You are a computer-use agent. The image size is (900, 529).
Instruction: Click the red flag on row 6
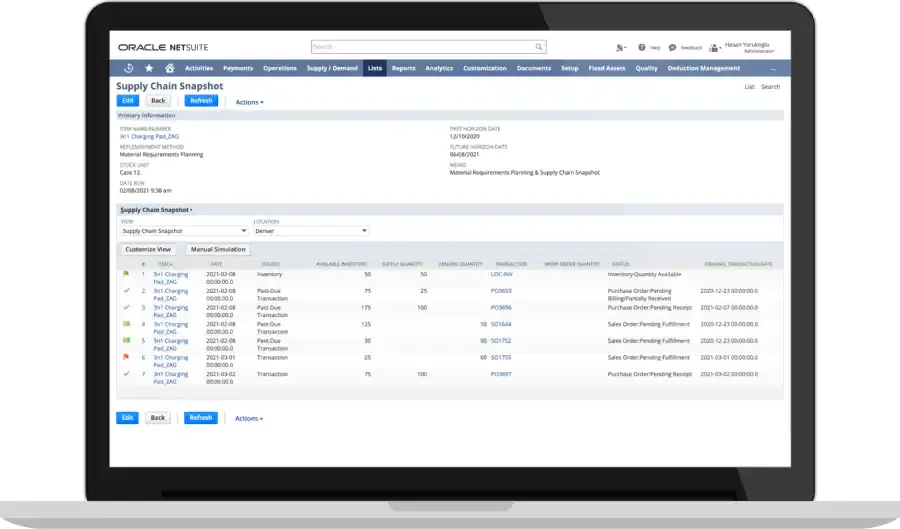click(126, 357)
